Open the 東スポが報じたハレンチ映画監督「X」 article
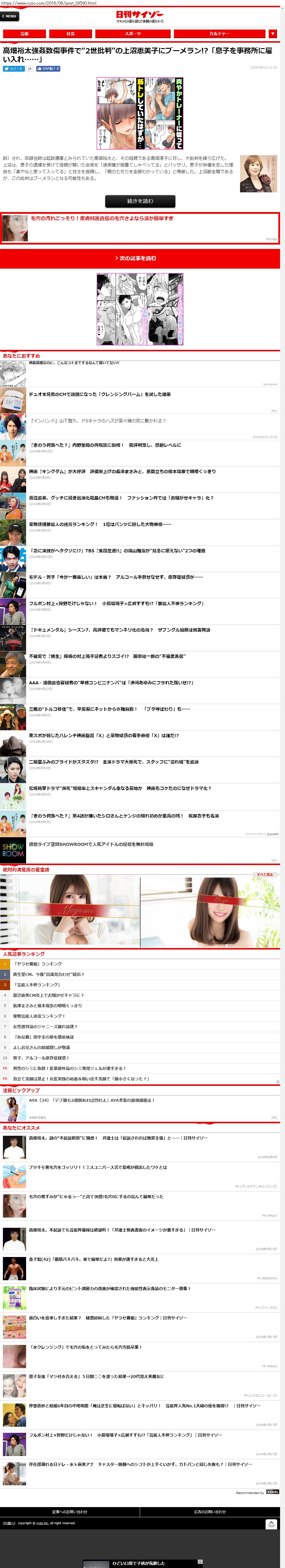Screen dimensions: 285x1568 104,735
